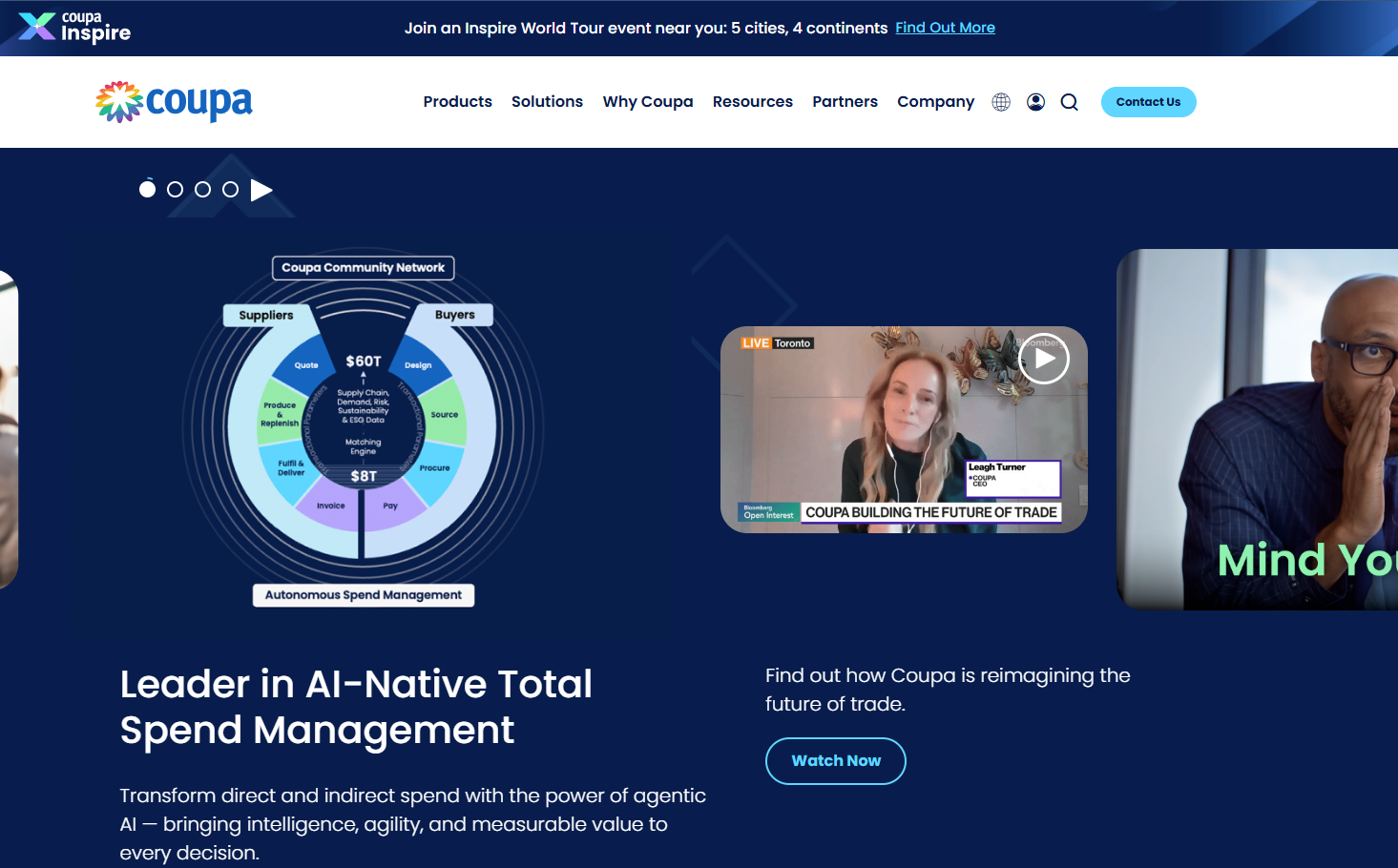
Task: Select the second carousel slide dot
Action: pos(175,189)
